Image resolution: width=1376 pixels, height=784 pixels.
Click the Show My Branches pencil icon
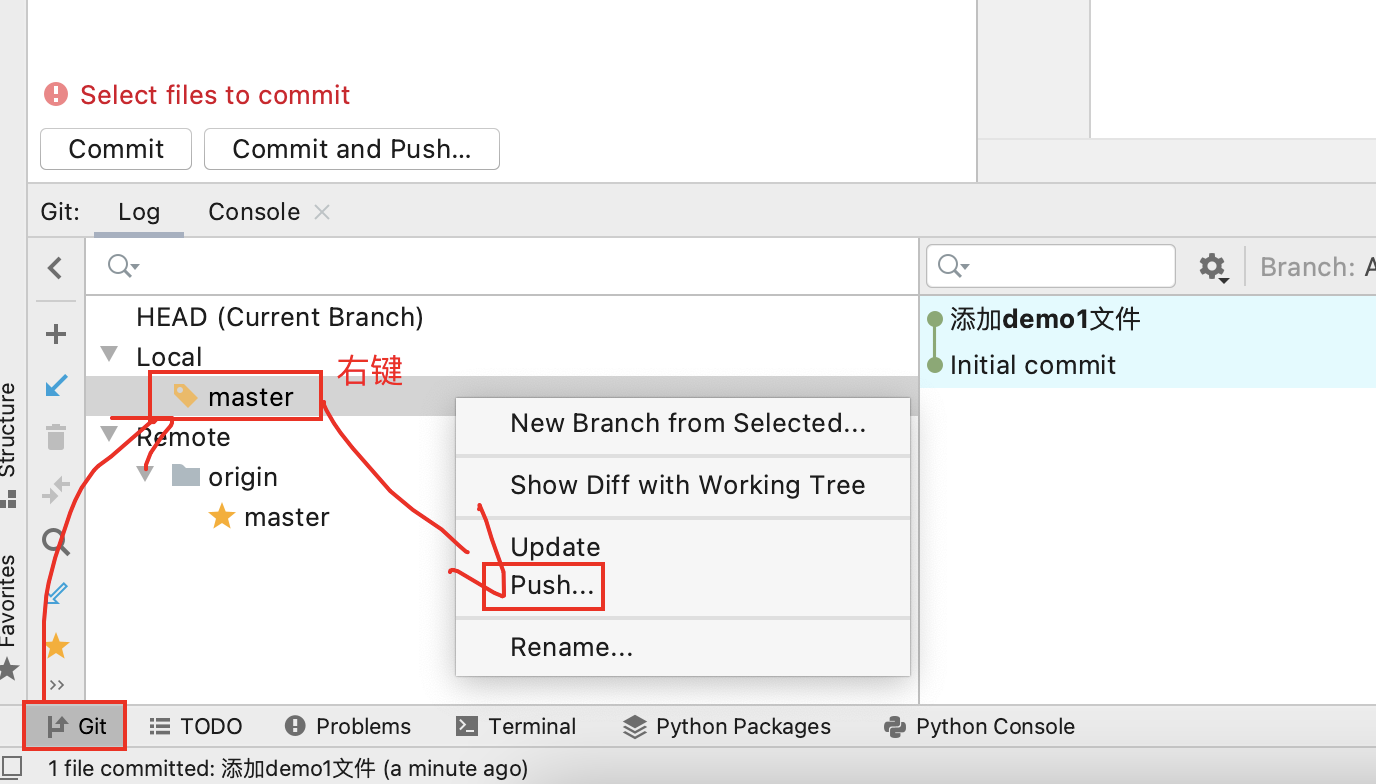click(x=56, y=594)
